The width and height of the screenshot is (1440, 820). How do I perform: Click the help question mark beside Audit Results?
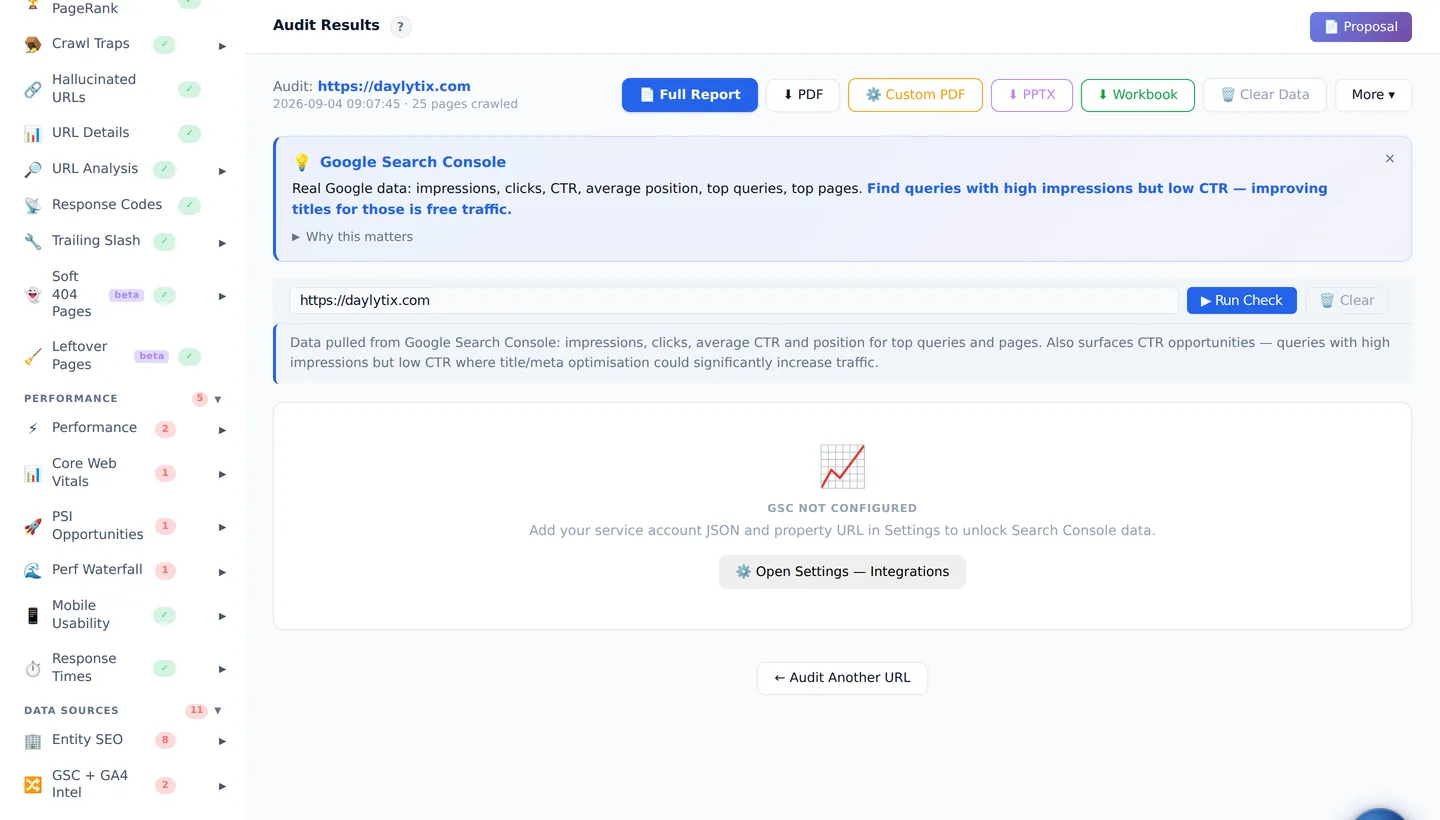(400, 27)
